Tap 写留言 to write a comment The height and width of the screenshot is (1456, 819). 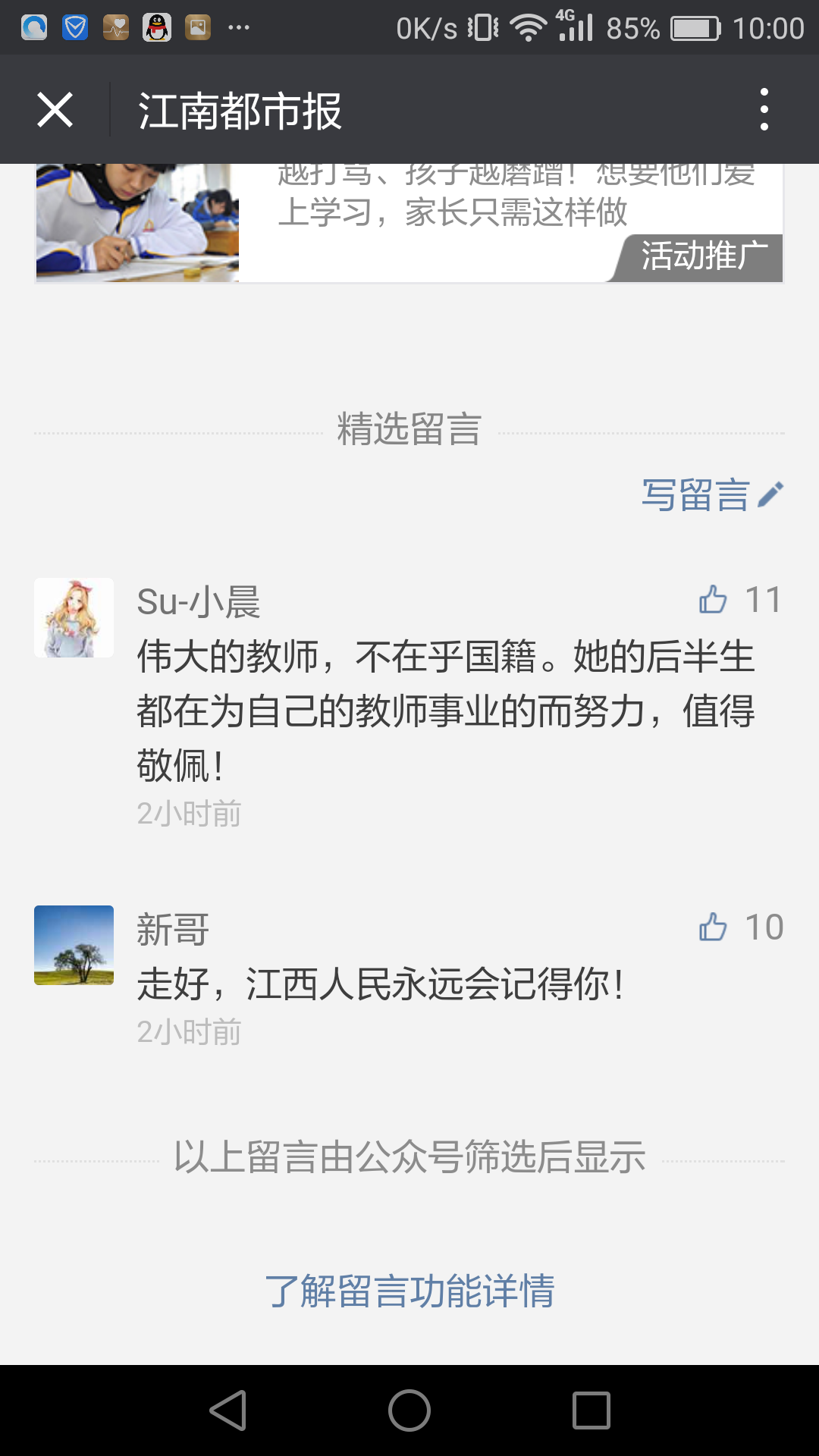tap(695, 495)
